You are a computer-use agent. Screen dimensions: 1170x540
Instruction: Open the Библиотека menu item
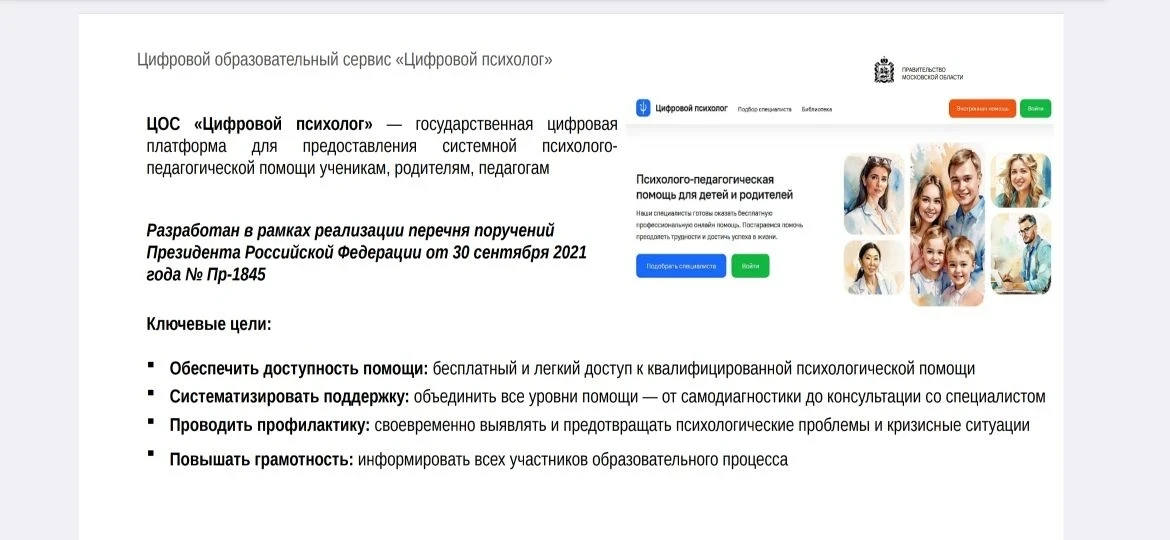point(817,109)
